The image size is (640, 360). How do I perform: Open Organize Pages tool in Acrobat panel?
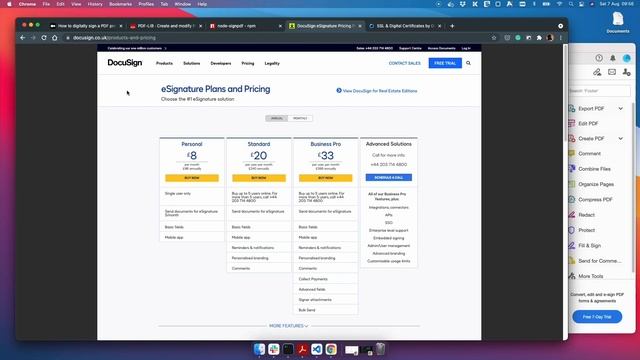pyautogui.click(x=596, y=184)
